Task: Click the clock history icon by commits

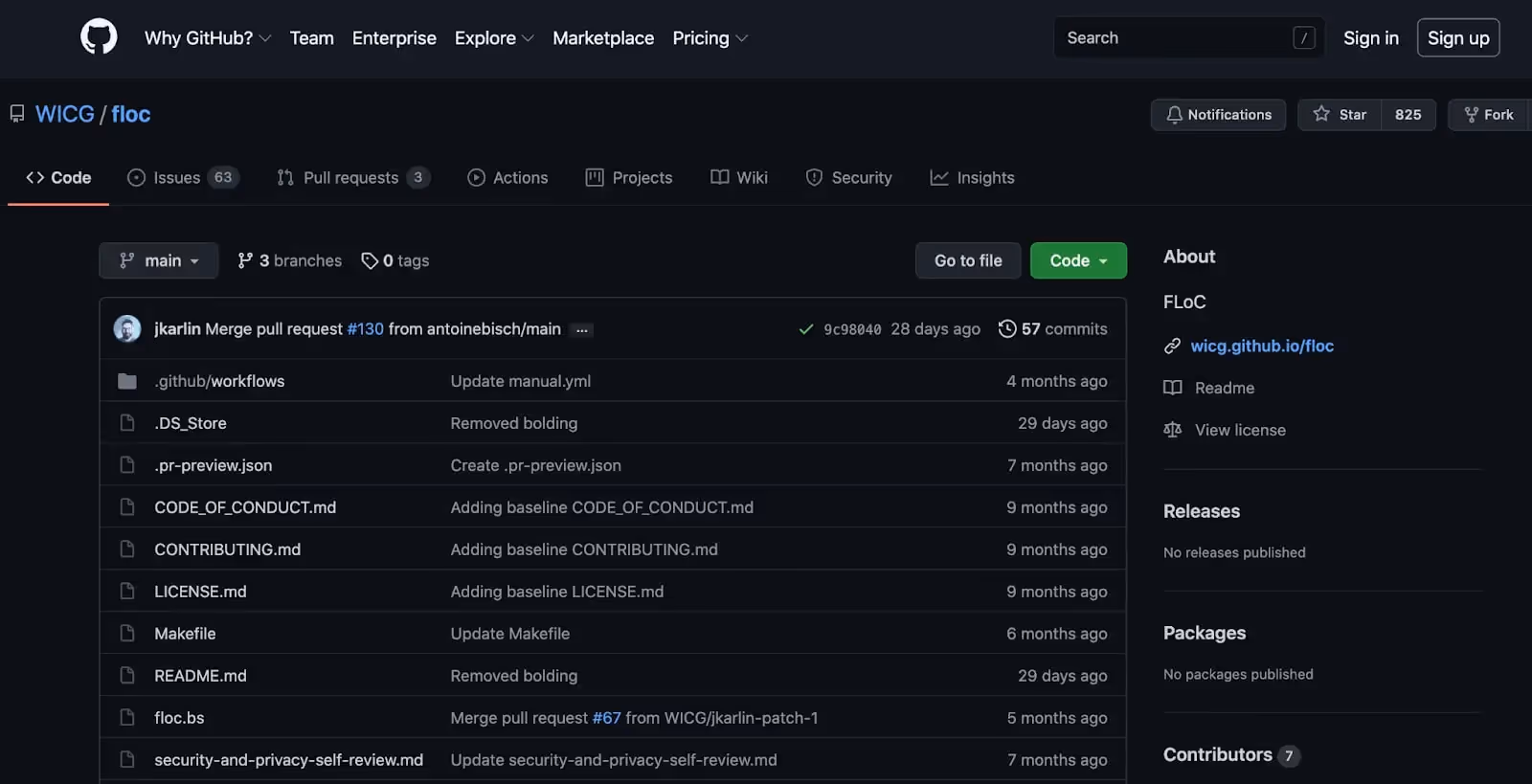Action: coord(1007,328)
